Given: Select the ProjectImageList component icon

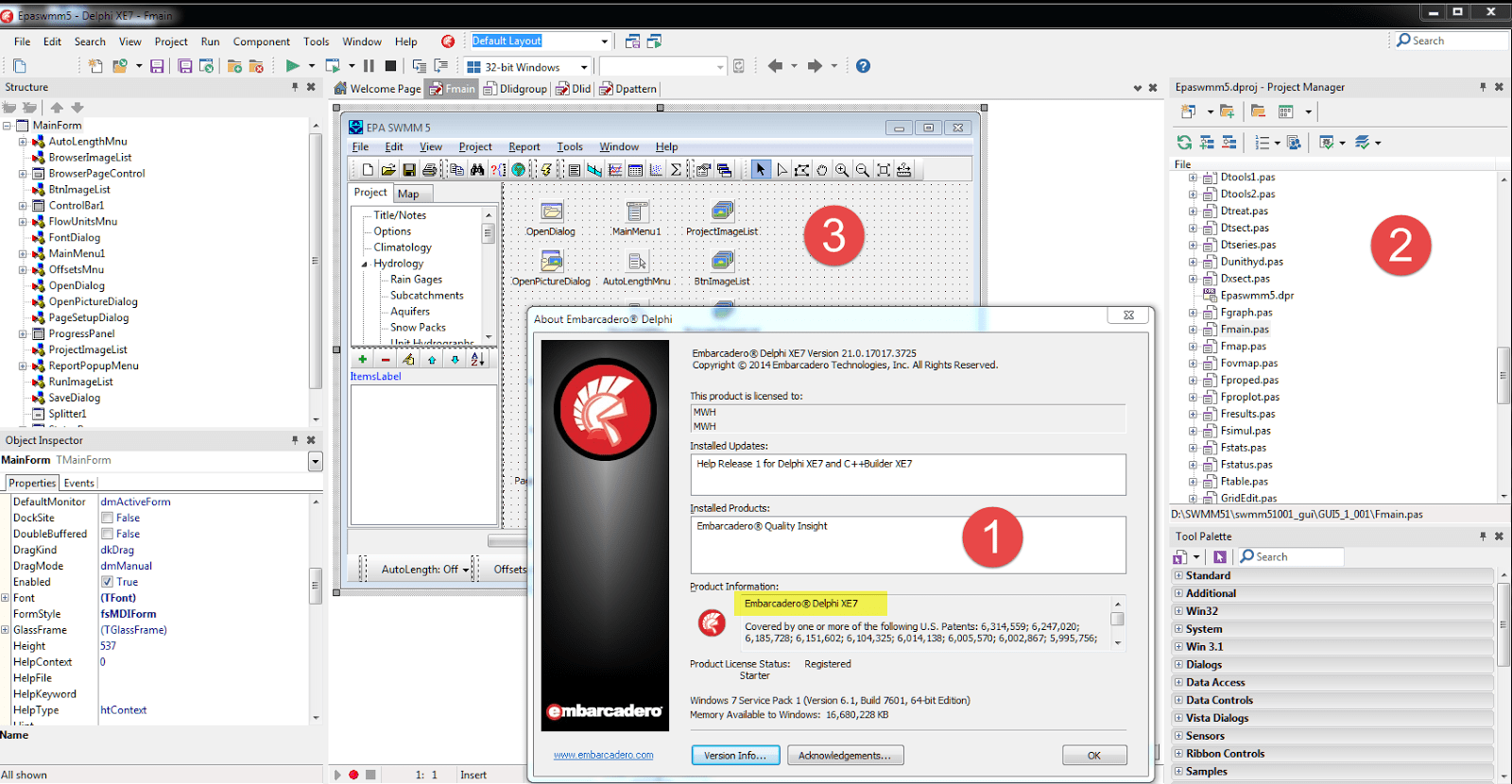Looking at the screenshot, I should (722, 212).
